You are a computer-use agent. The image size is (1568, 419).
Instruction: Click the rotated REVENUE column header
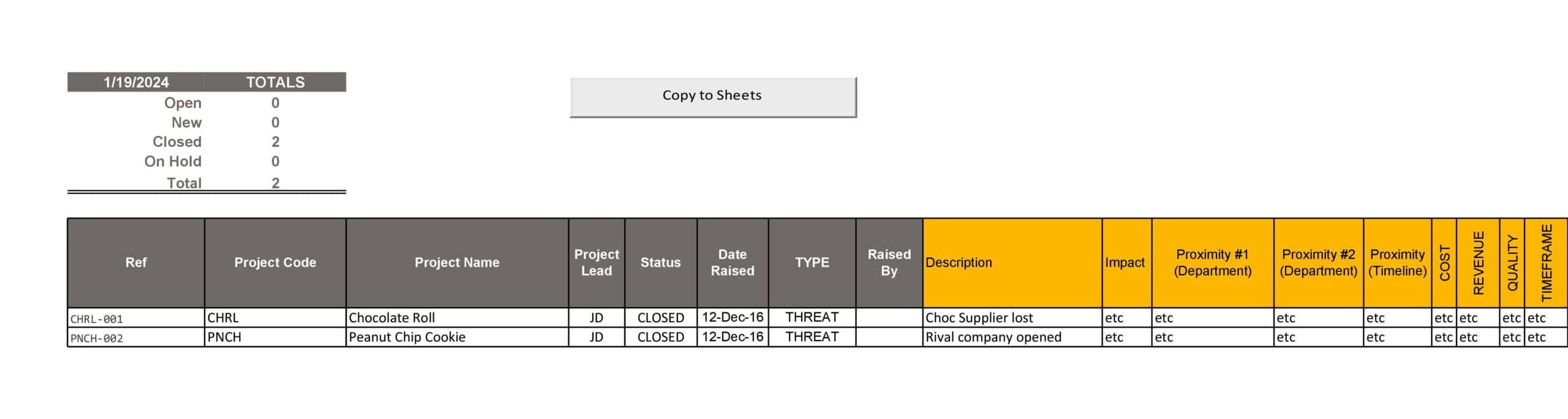[x=1478, y=263]
